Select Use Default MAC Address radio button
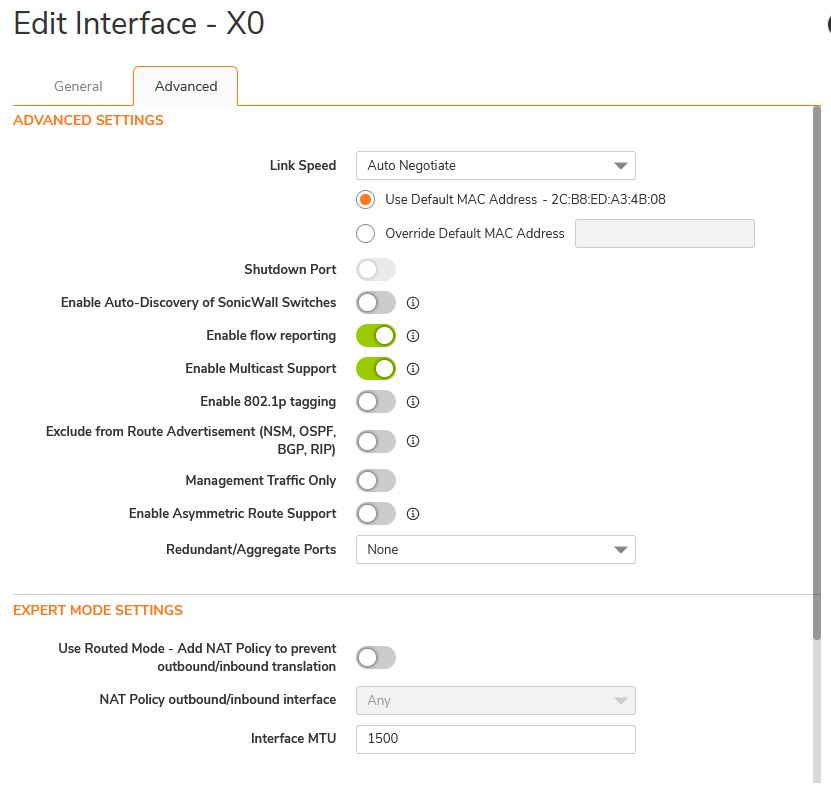Viewport: 831px width, 793px height. (366, 199)
